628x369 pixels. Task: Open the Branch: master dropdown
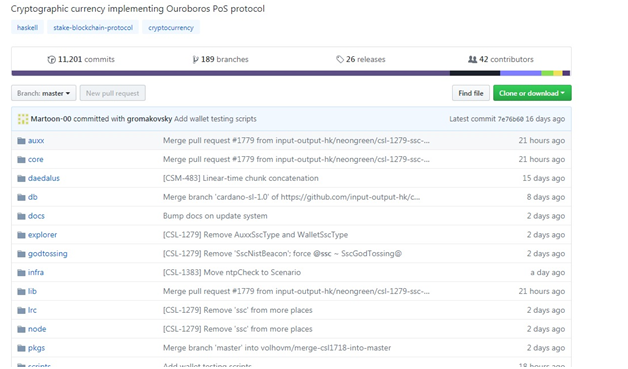click(44, 93)
